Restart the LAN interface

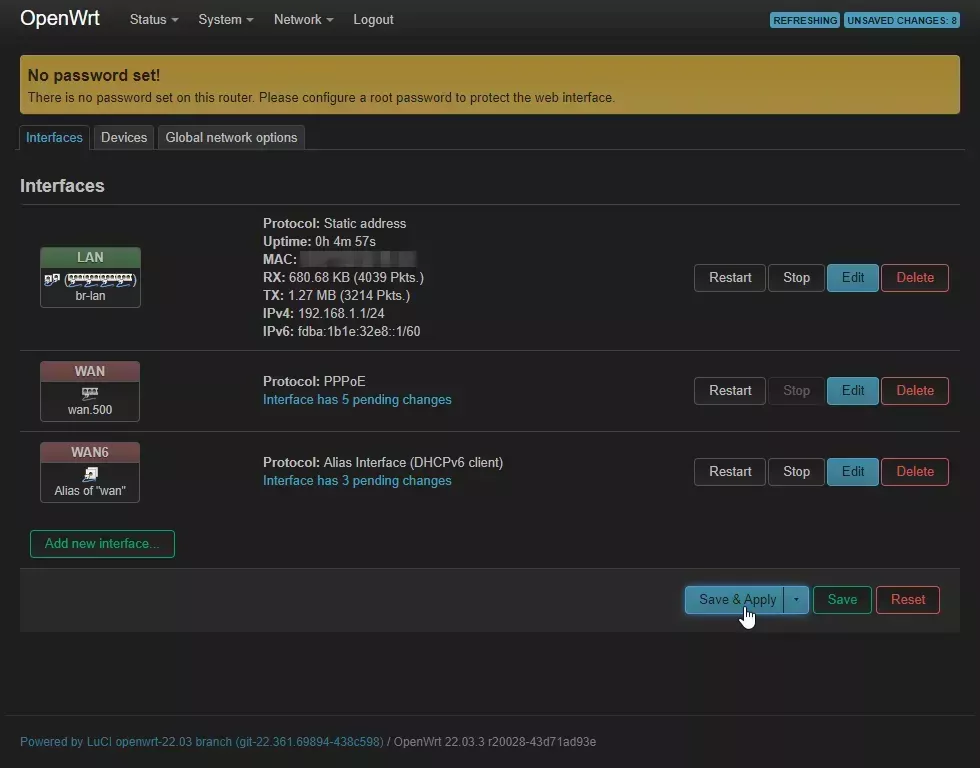tap(730, 277)
